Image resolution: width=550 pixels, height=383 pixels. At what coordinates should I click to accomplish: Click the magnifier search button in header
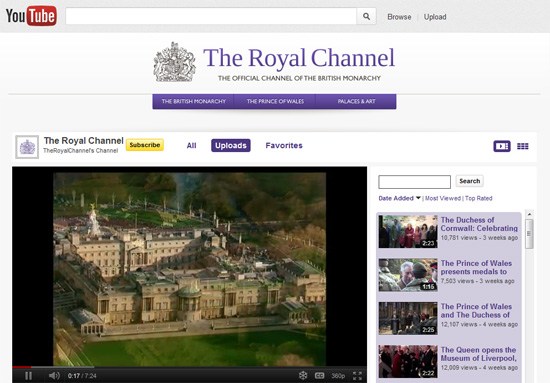[366, 16]
